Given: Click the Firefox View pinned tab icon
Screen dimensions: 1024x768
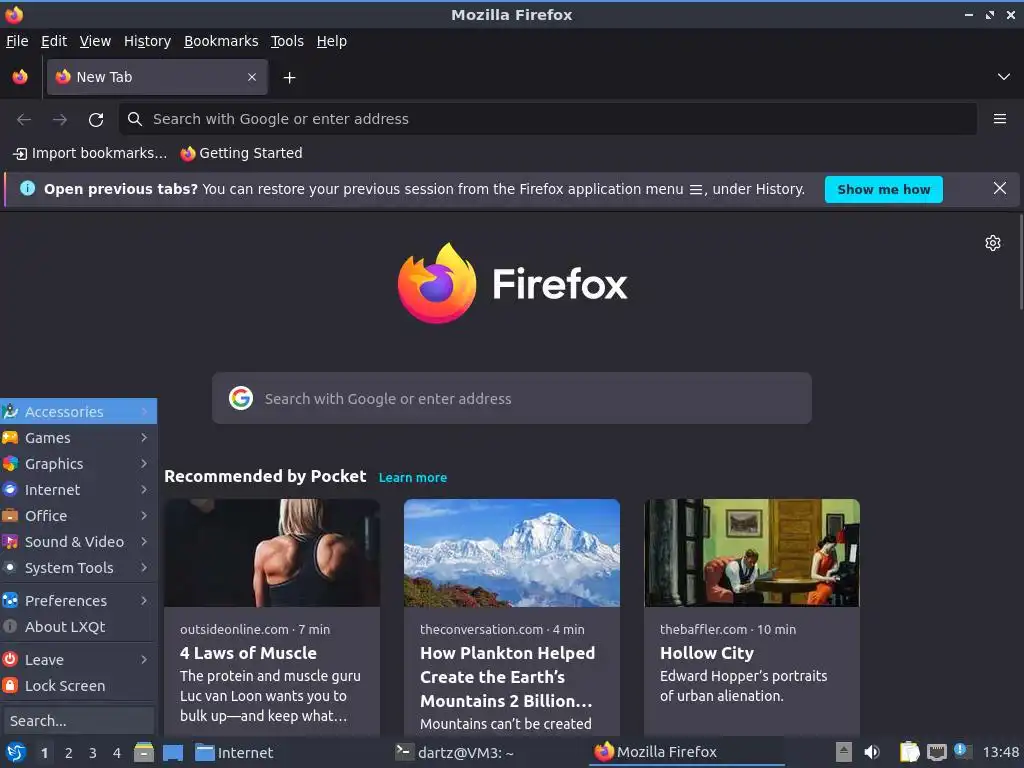Looking at the screenshot, I should tap(20, 77).
